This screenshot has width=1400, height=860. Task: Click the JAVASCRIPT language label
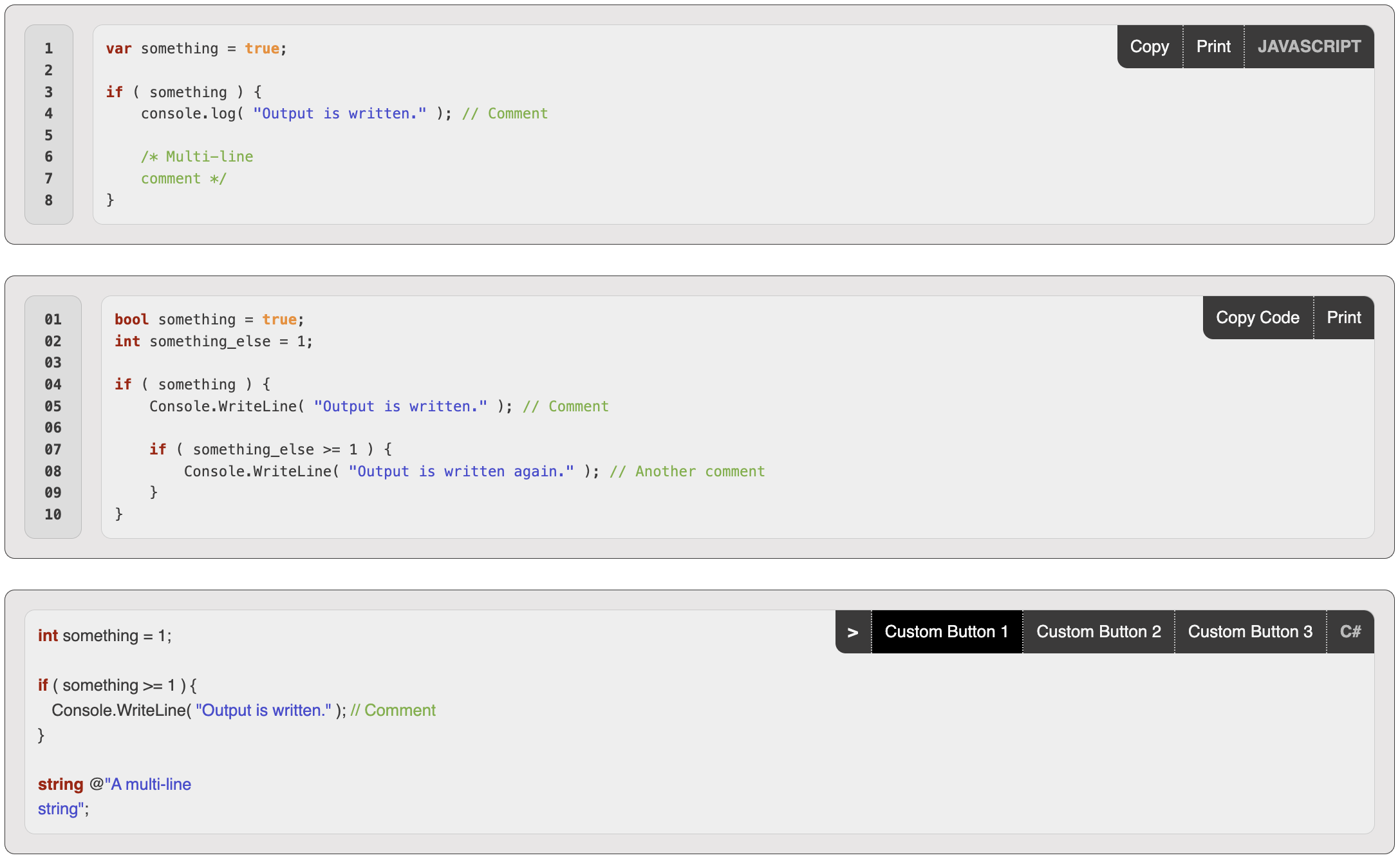pyautogui.click(x=1309, y=47)
